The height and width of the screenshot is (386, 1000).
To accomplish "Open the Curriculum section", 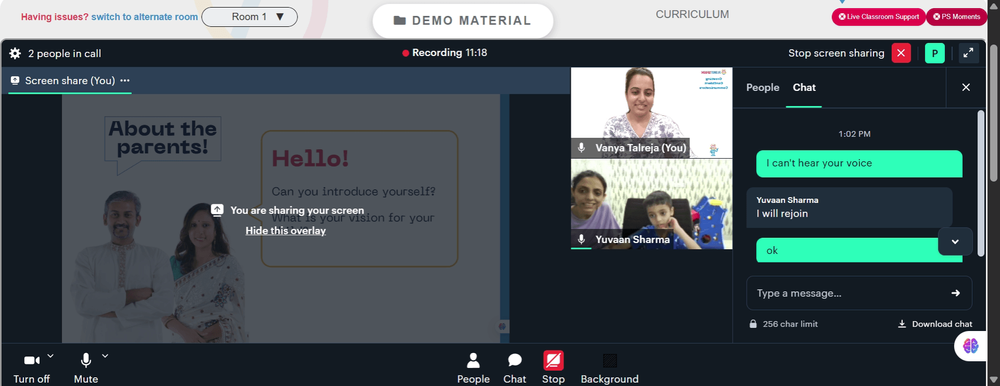I will (692, 14).
